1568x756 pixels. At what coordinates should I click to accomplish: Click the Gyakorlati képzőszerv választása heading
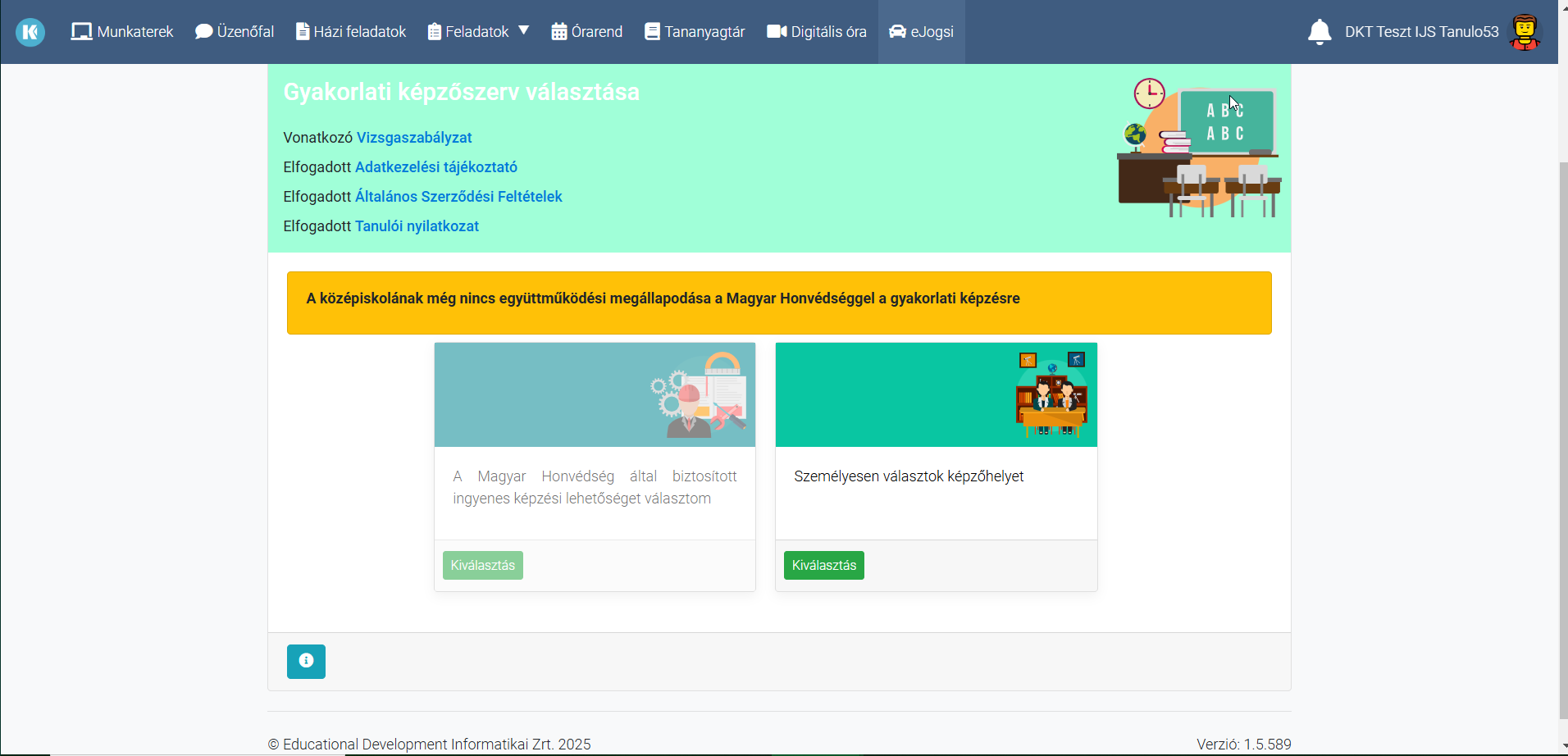[462, 92]
